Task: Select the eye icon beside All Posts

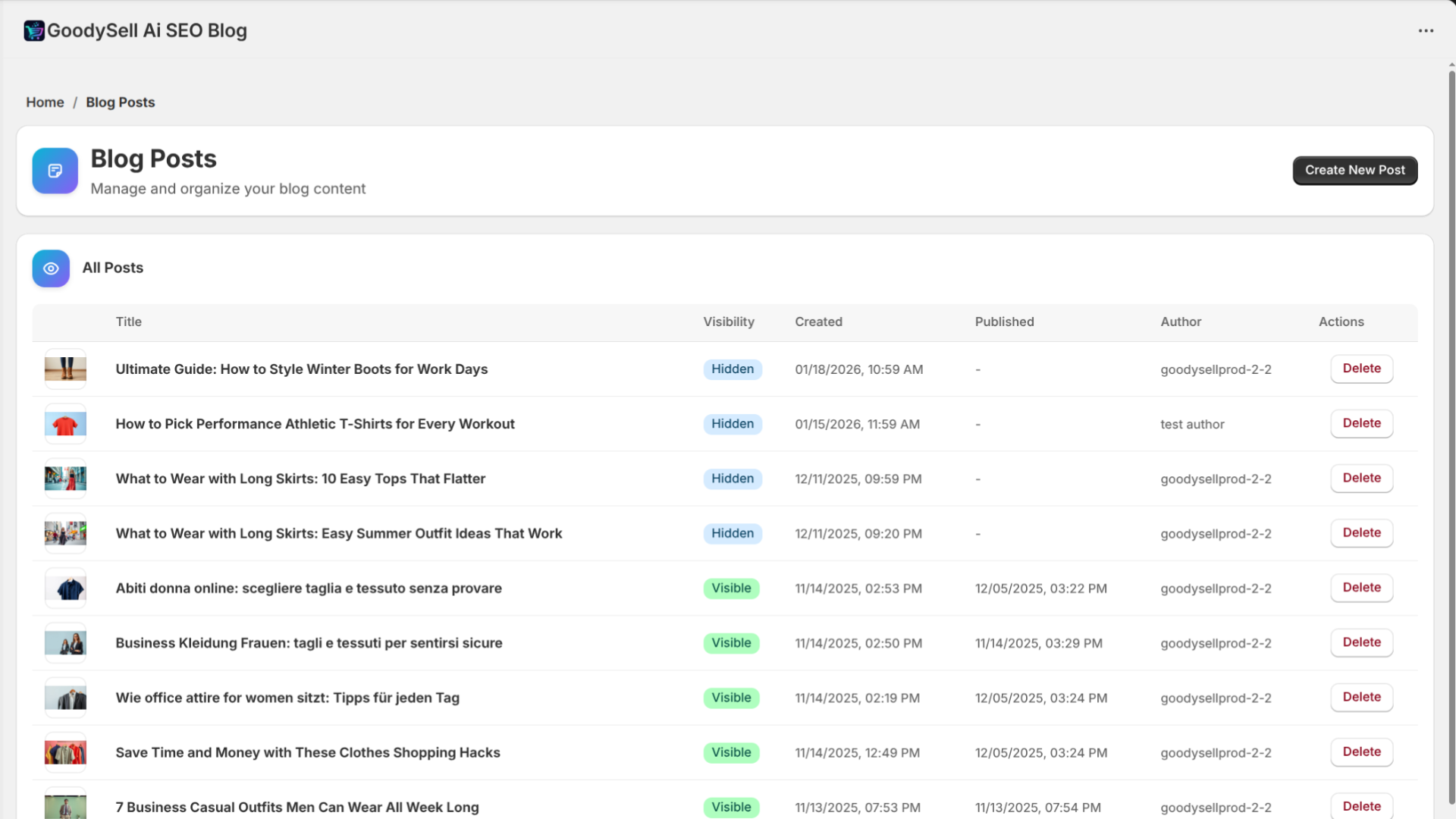Action: pyautogui.click(x=50, y=268)
